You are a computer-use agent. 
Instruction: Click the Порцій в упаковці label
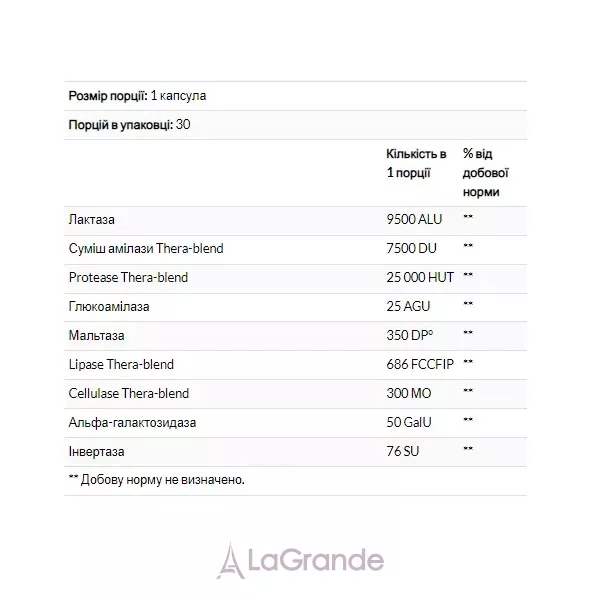121,125
